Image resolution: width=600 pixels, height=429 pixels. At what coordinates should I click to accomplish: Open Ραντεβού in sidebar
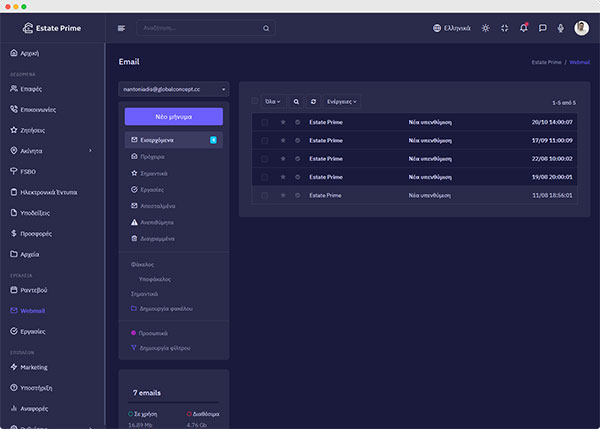tap(29, 290)
